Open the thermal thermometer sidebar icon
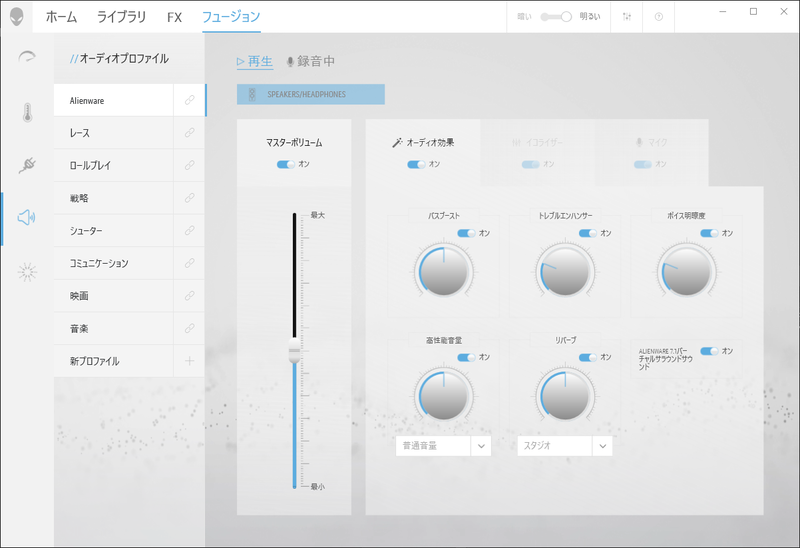800x548 pixels. coord(27,112)
